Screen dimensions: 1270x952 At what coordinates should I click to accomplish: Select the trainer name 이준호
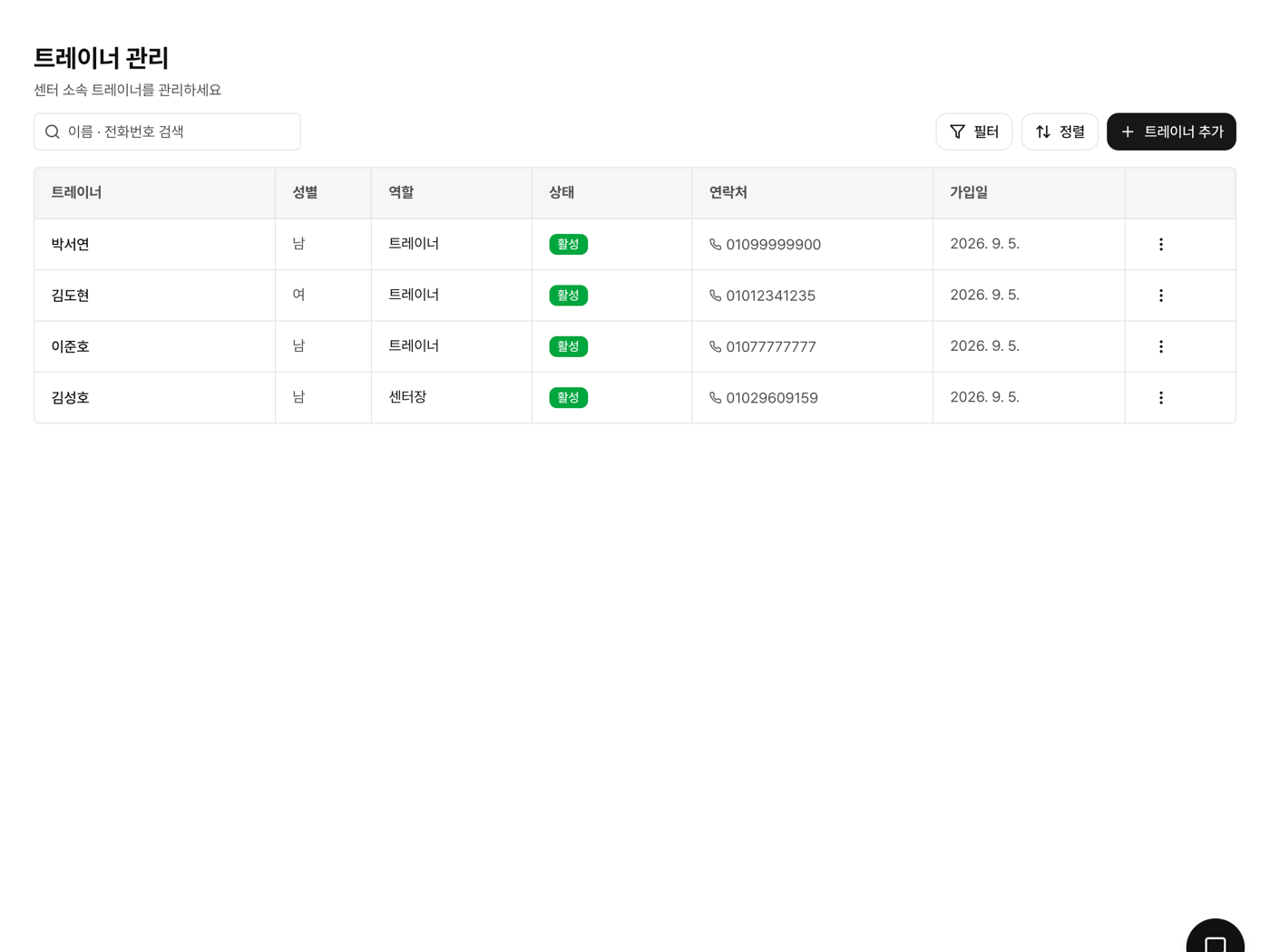(x=70, y=346)
